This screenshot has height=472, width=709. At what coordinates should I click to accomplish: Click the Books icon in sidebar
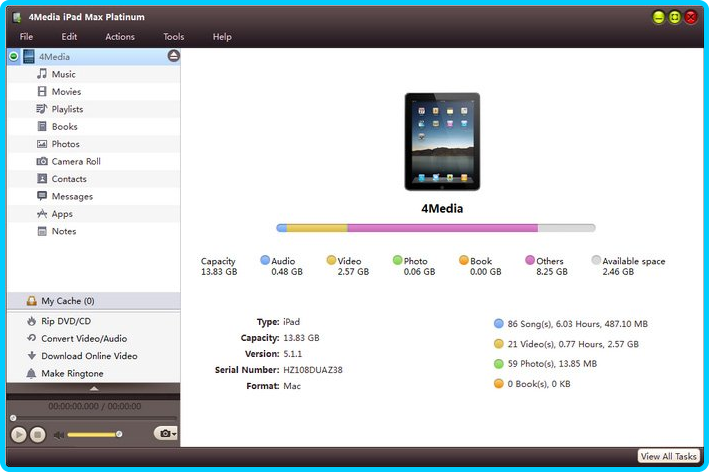42,127
